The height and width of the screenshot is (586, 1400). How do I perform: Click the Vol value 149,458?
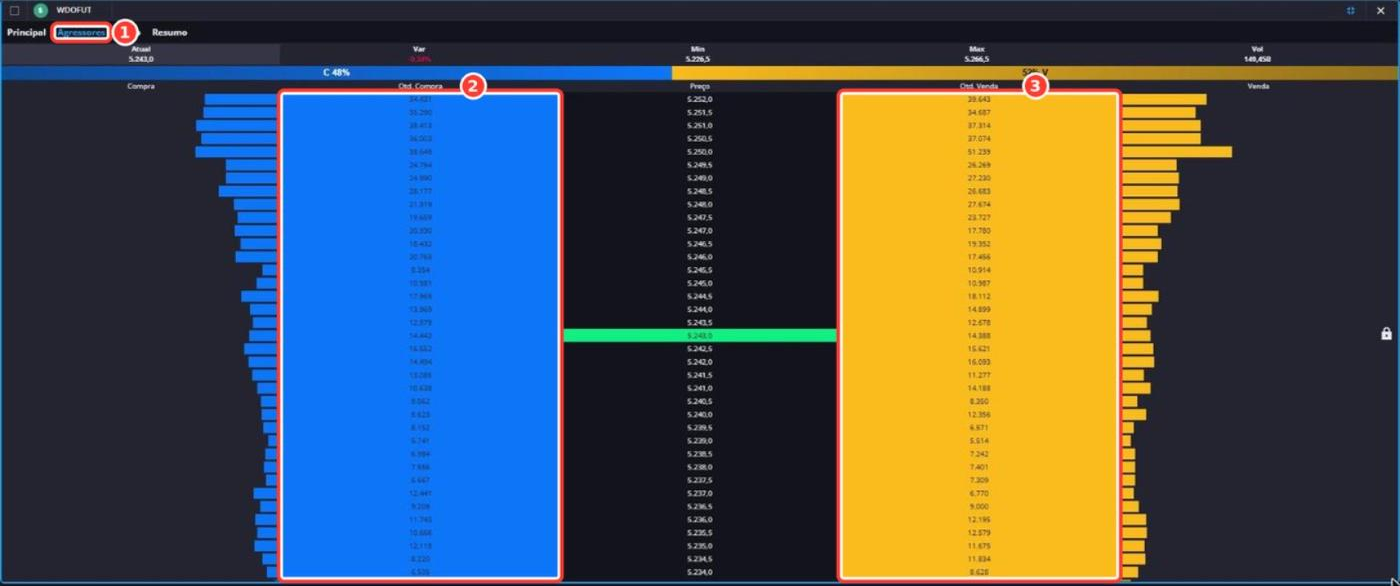point(1257,59)
